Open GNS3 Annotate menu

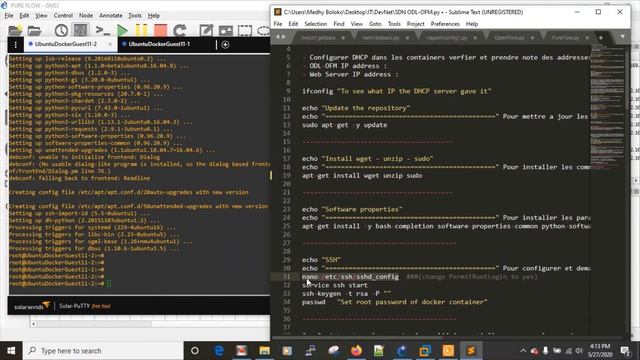coord(111,16)
